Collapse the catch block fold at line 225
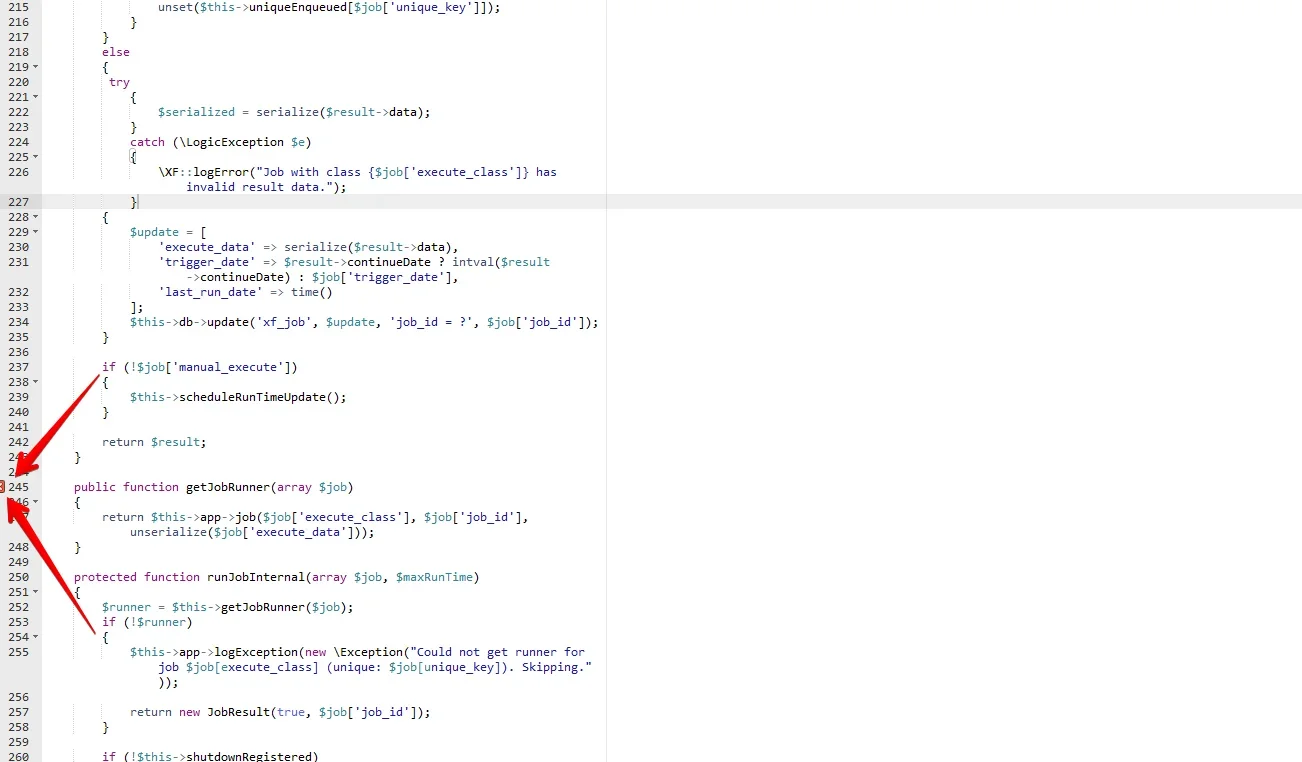Image resolution: width=1302 pixels, height=762 pixels. click(36, 157)
